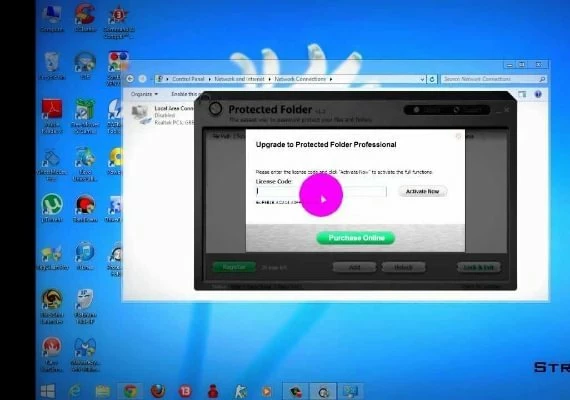Viewport: 570px width, 400px height.
Task: Launch the uTorrent desktop shortcut
Action: 52,208
